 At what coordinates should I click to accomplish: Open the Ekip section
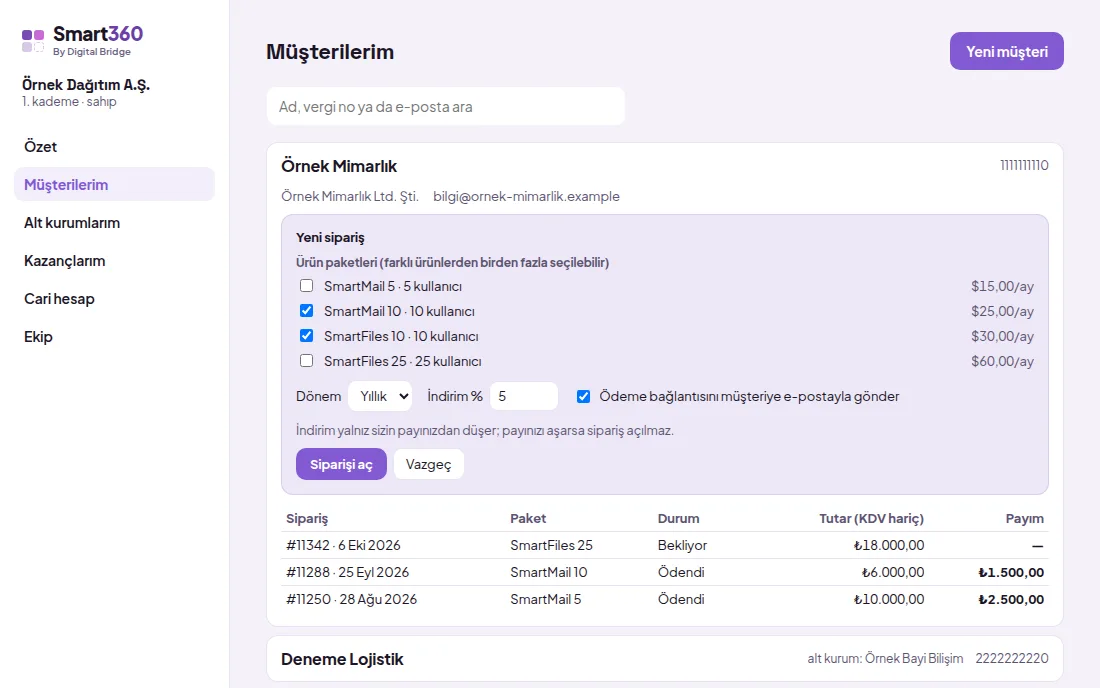(114, 336)
